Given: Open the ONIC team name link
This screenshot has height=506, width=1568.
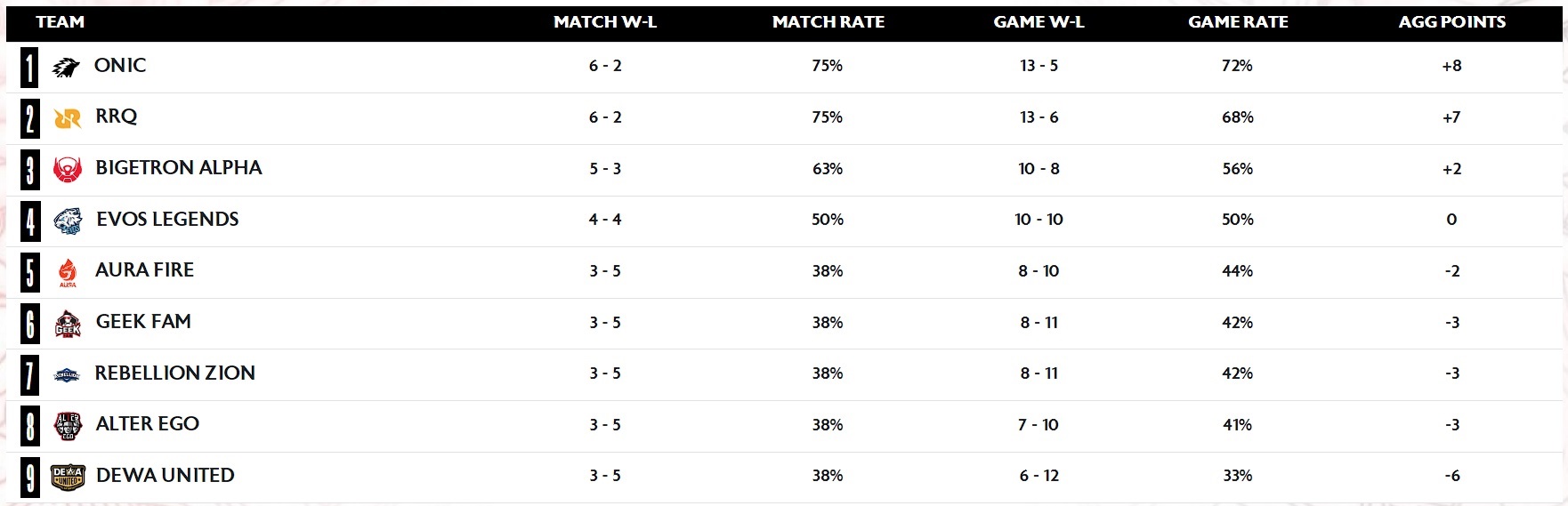Looking at the screenshot, I should click(x=120, y=66).
